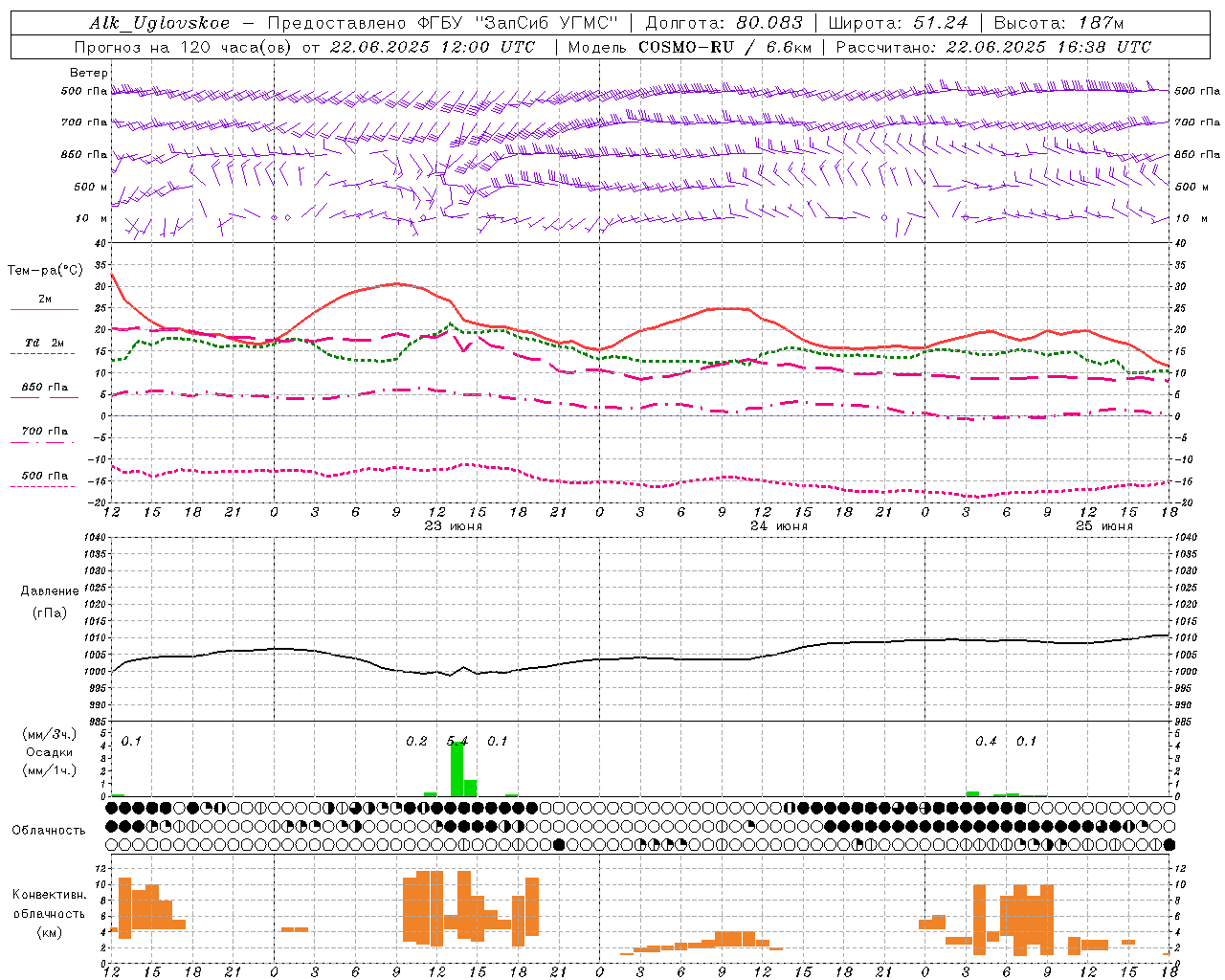Click the (мм/3ч.) precipitation unit label
Screen dimensions: 1225x980
pos(49,734)
